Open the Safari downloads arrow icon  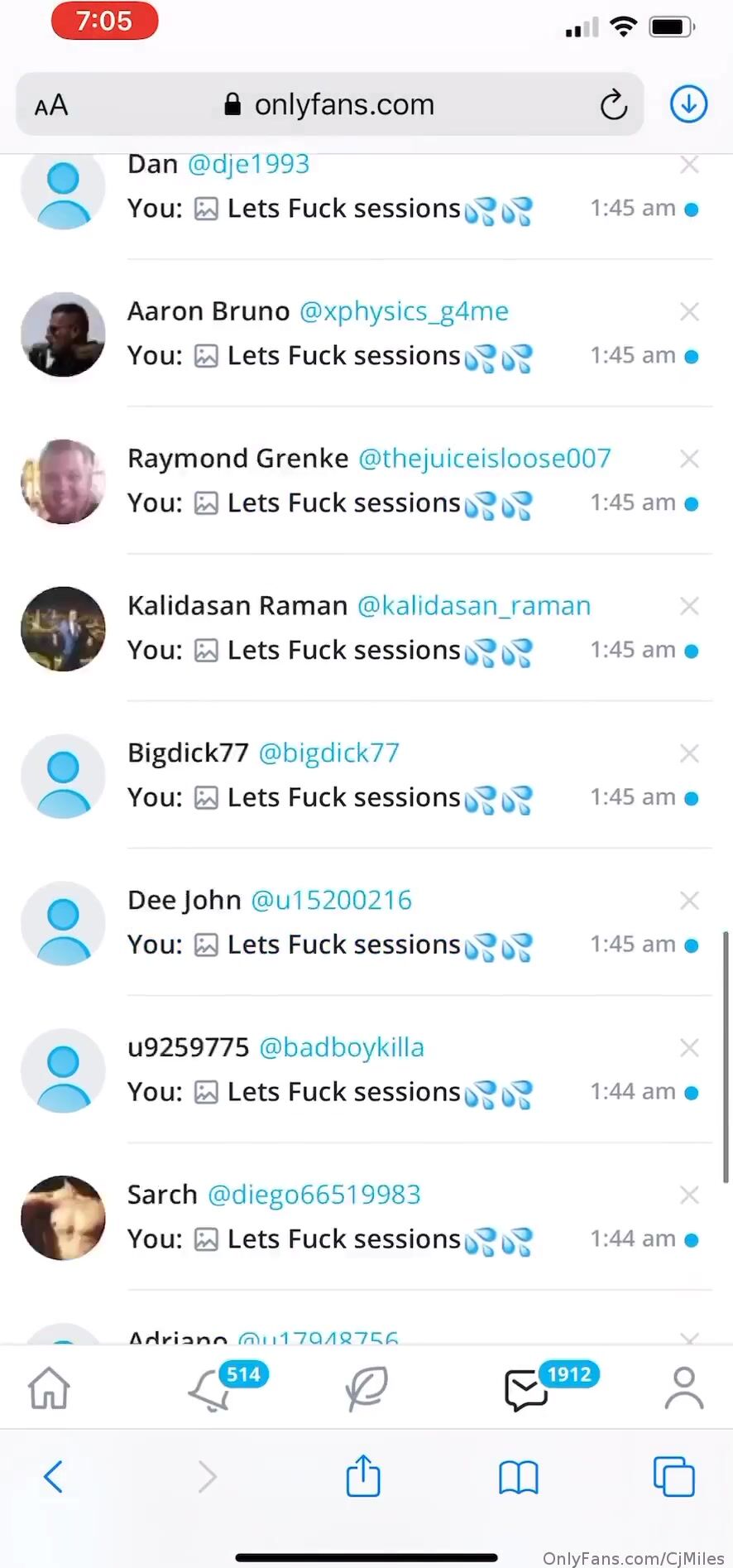(688, 104)
